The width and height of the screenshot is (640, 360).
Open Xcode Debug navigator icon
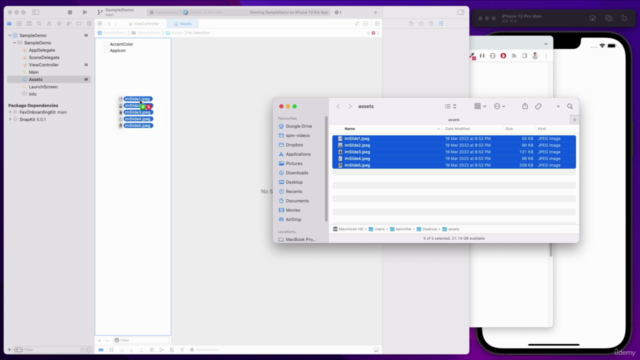pos(69,24)
